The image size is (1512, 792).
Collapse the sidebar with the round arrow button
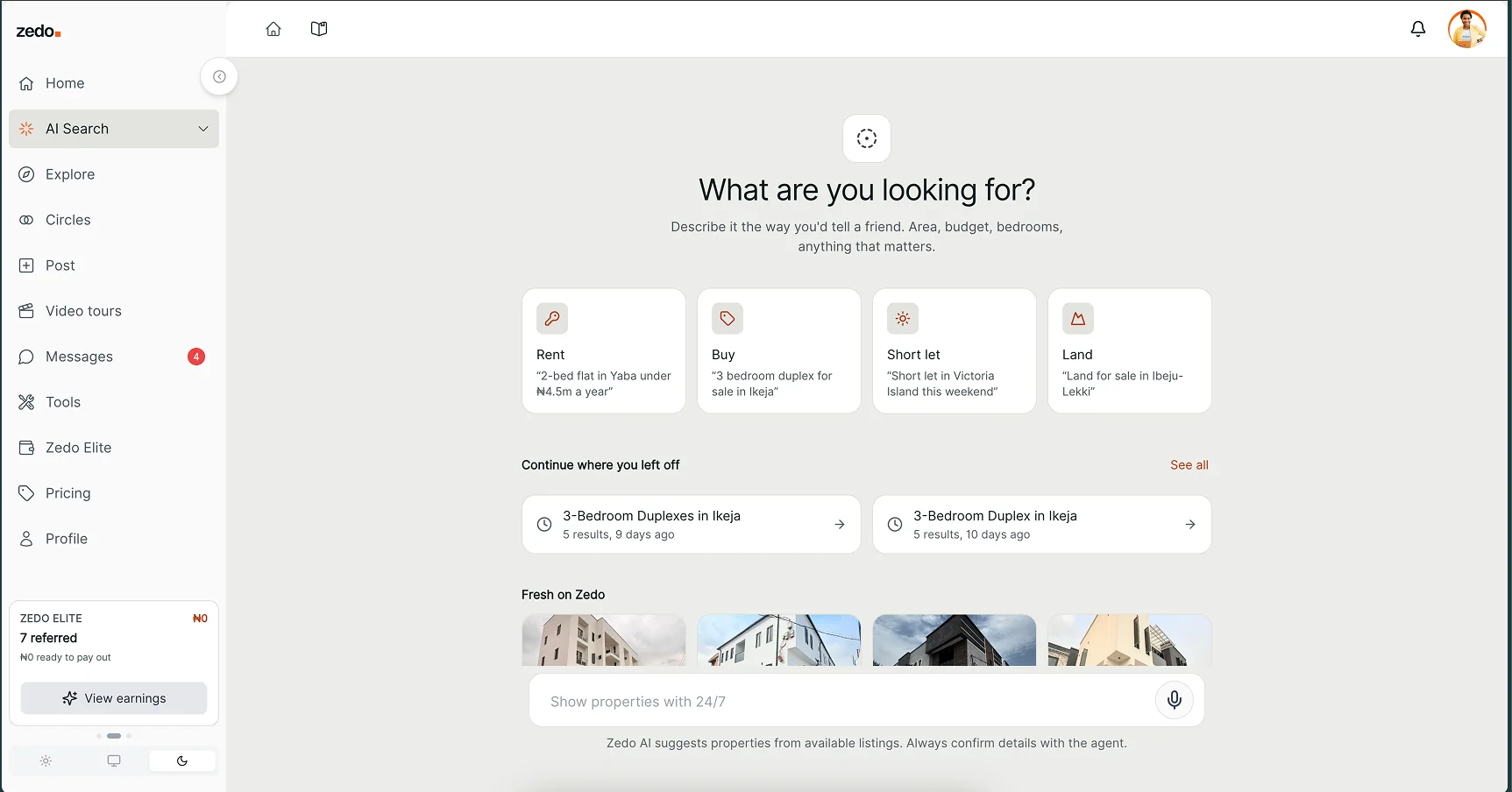click(219, 77)
